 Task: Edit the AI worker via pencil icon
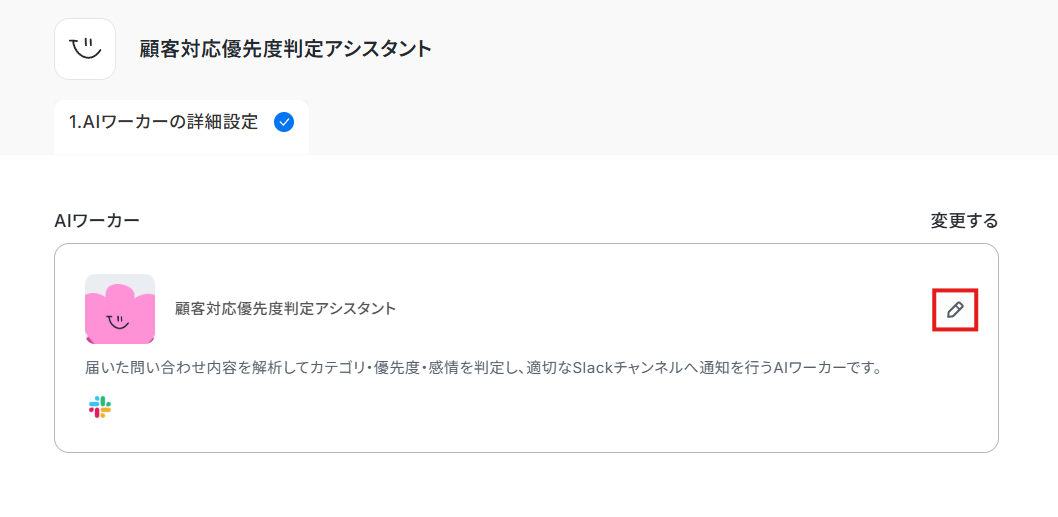[955, 310]
